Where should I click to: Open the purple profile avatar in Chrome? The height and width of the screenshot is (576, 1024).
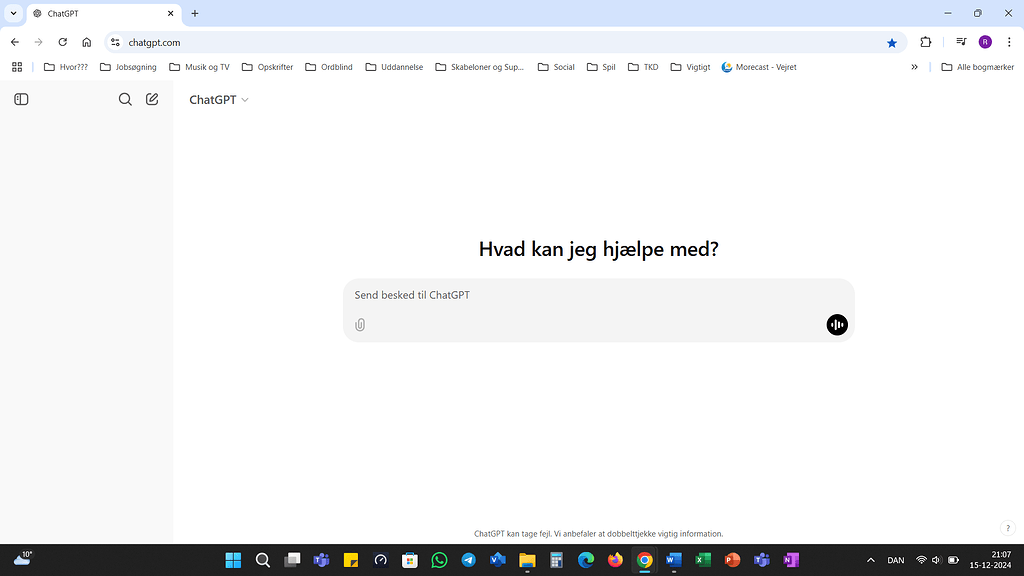pyautogui.click(x=985, y=42)
